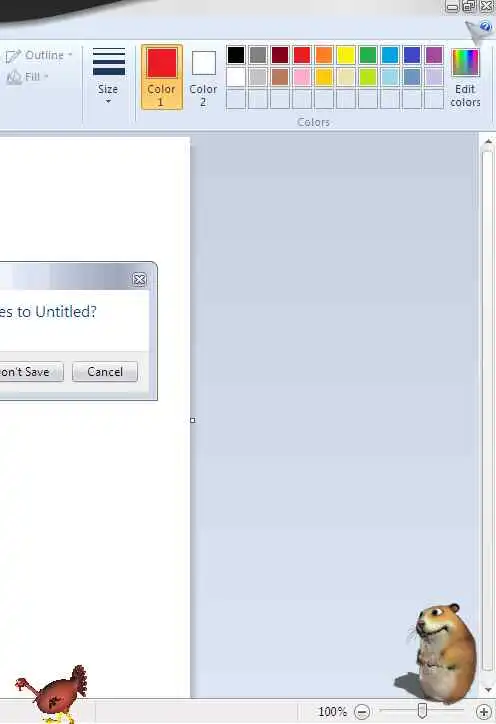Image resolution: width=496 pixels, height=724 pixels.
Task: Click the zoom out minus icon
Action: point(362,712)
